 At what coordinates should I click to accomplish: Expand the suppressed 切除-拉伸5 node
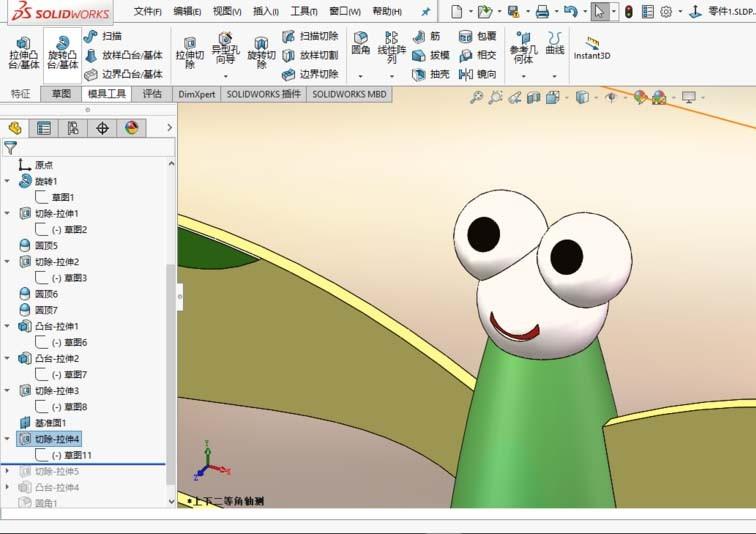pos(7,471)
